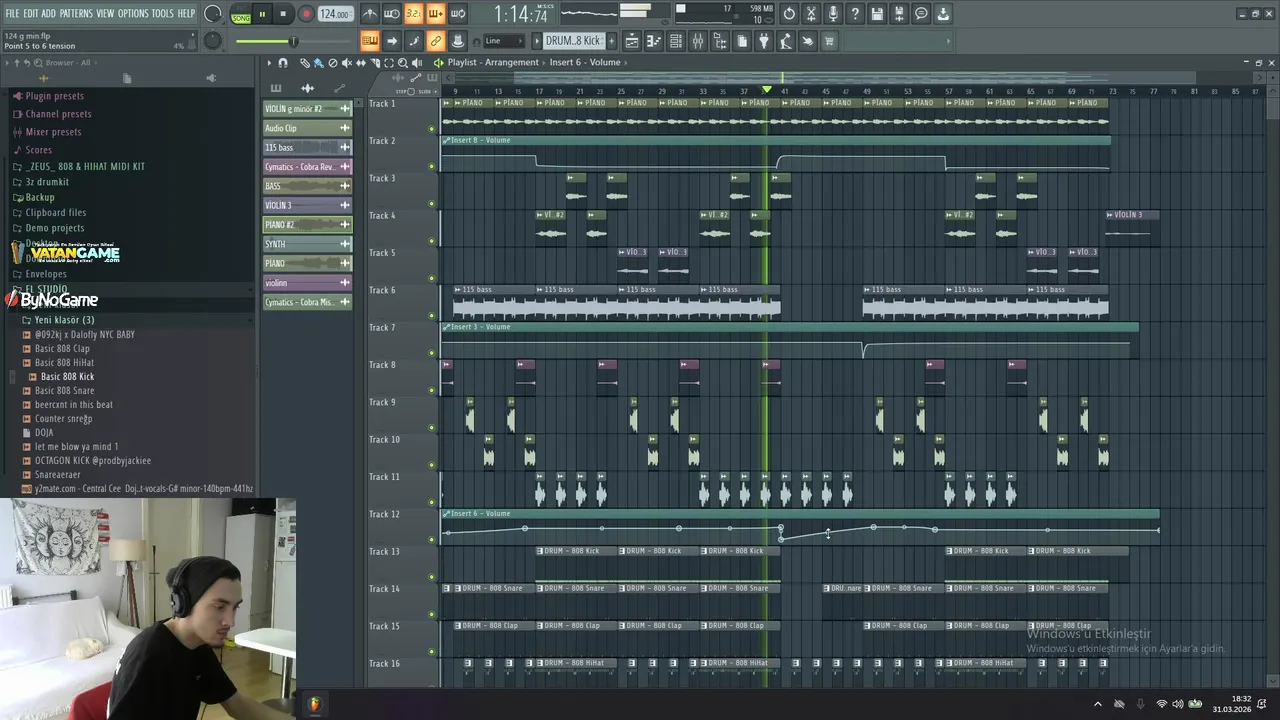Toggle typing keyboard to piano button
The width and height of the screenshot is (1280, 720).
click(370, 41)
